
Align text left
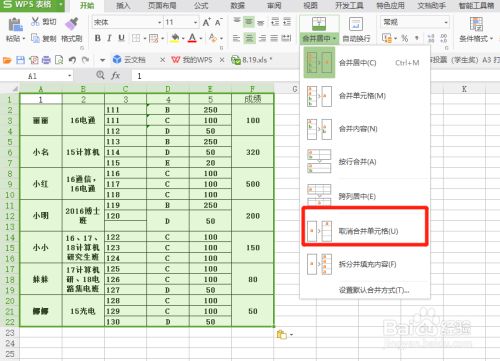point(236,38)
